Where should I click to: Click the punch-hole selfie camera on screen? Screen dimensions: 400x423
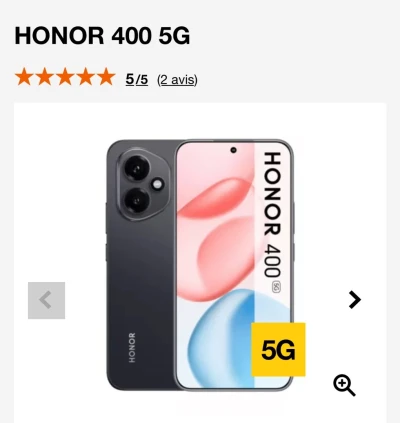click(233, 150)
